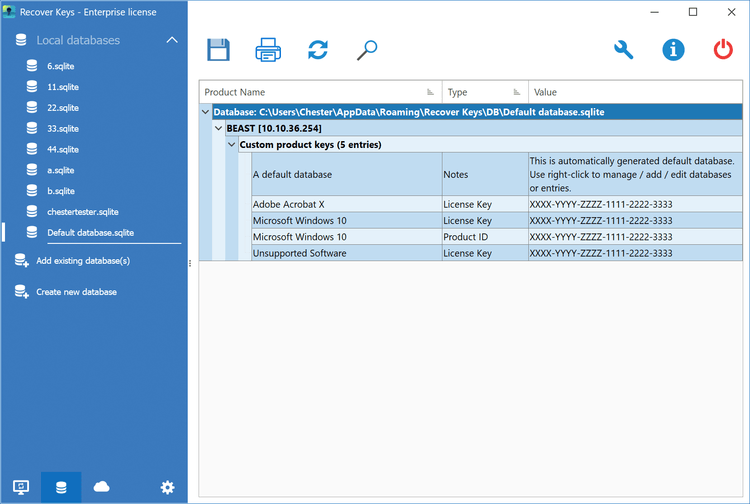Click the Print icon in toolbar
Image resolution: width=750 pixels, height=504 pixels.
click(x=268, y=50)
